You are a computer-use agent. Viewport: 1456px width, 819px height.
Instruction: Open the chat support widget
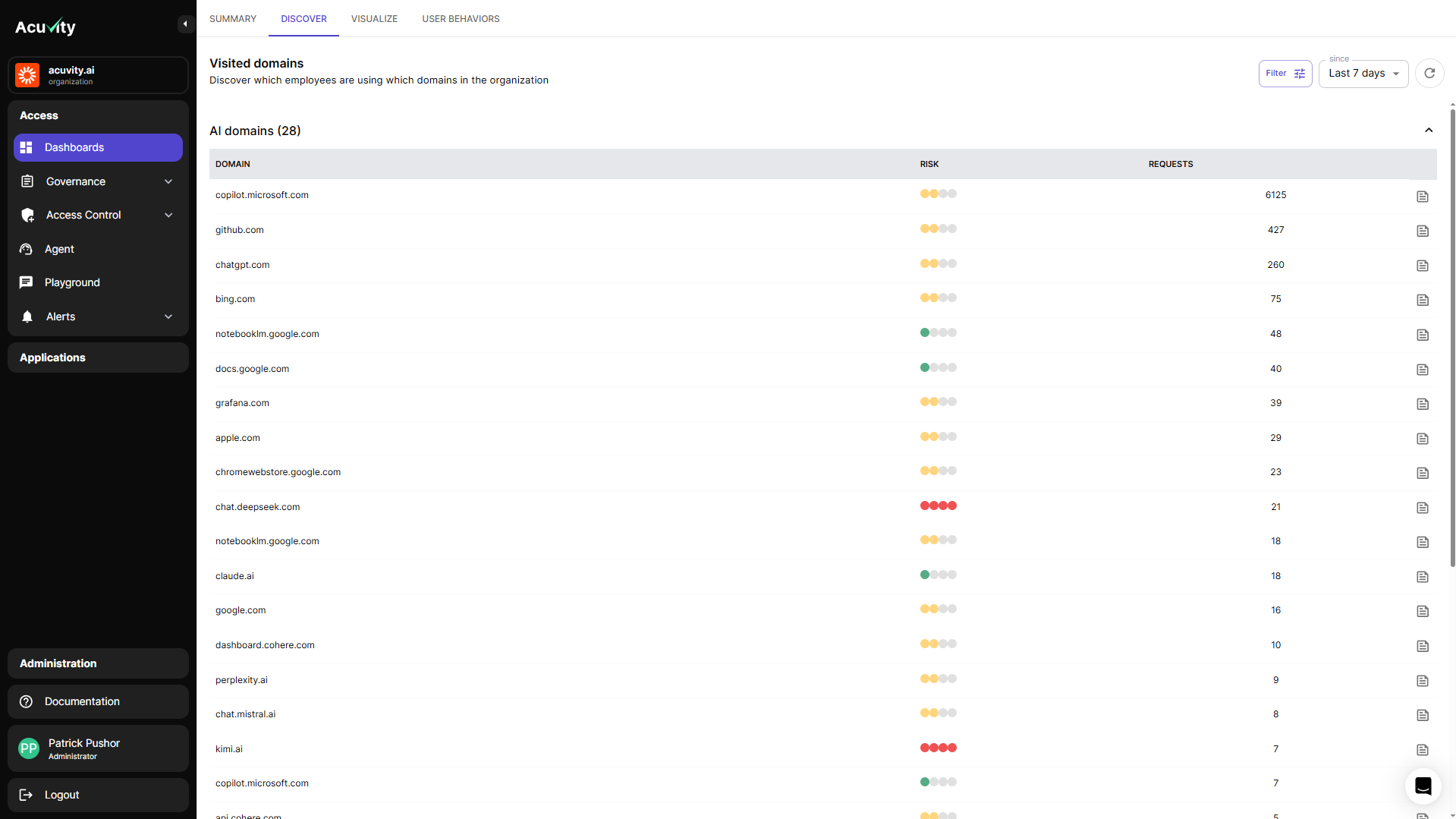point(1423,786)
